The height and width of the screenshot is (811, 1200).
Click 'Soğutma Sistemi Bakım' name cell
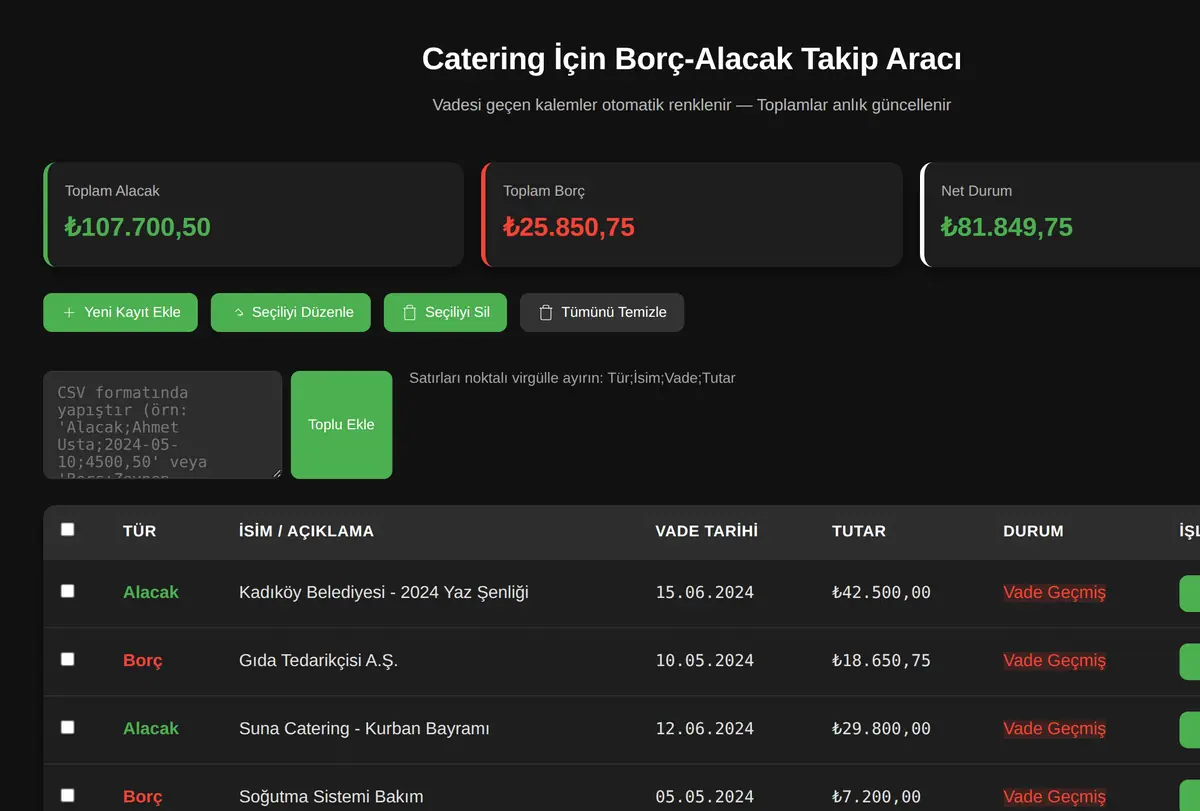[x=331, y=796]
